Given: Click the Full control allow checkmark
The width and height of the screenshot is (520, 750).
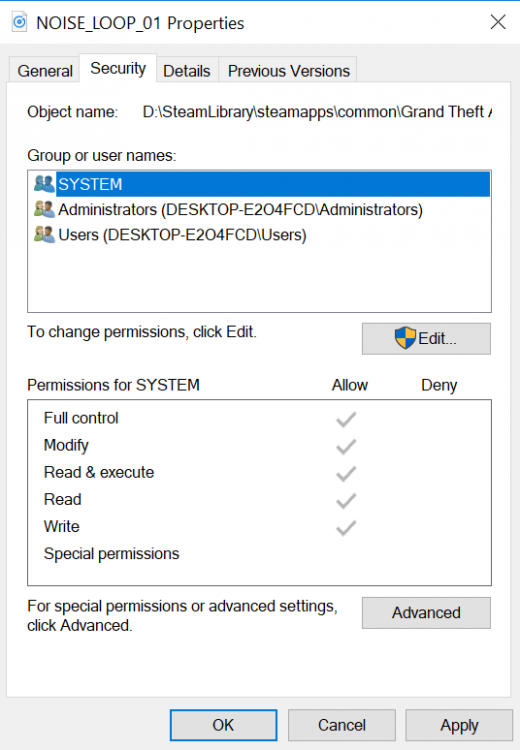Looking at the screenshot, I should click(346, 419).
